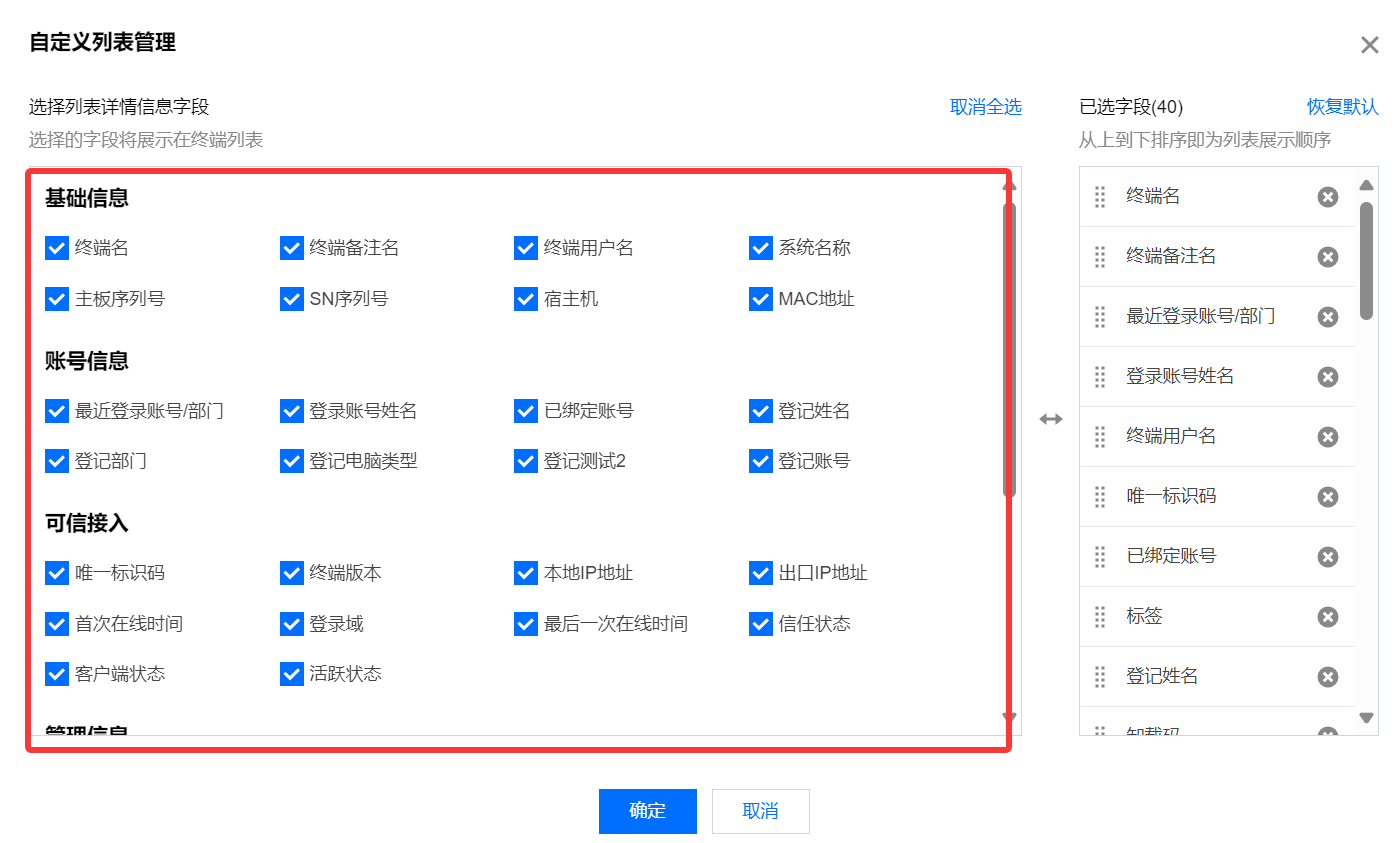Image resolution: width=1396 pixels, height=843 pixels.
Task: Click the transfer arrows icon between panels
Action: (x=1050, y=419)
